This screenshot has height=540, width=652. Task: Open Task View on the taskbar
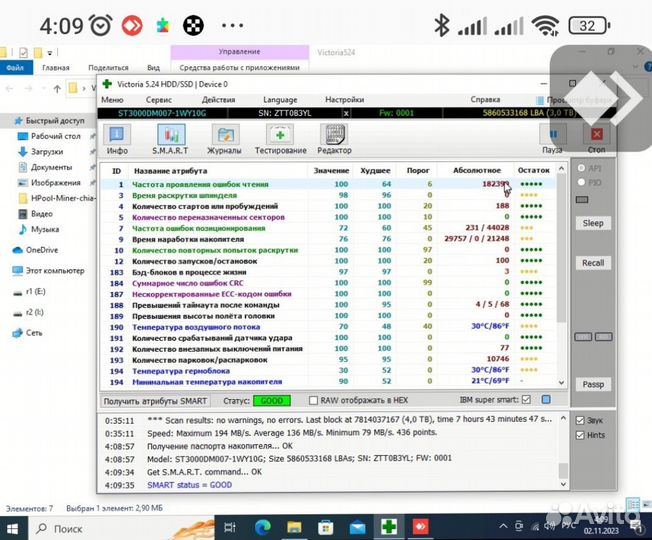point(230,528)
